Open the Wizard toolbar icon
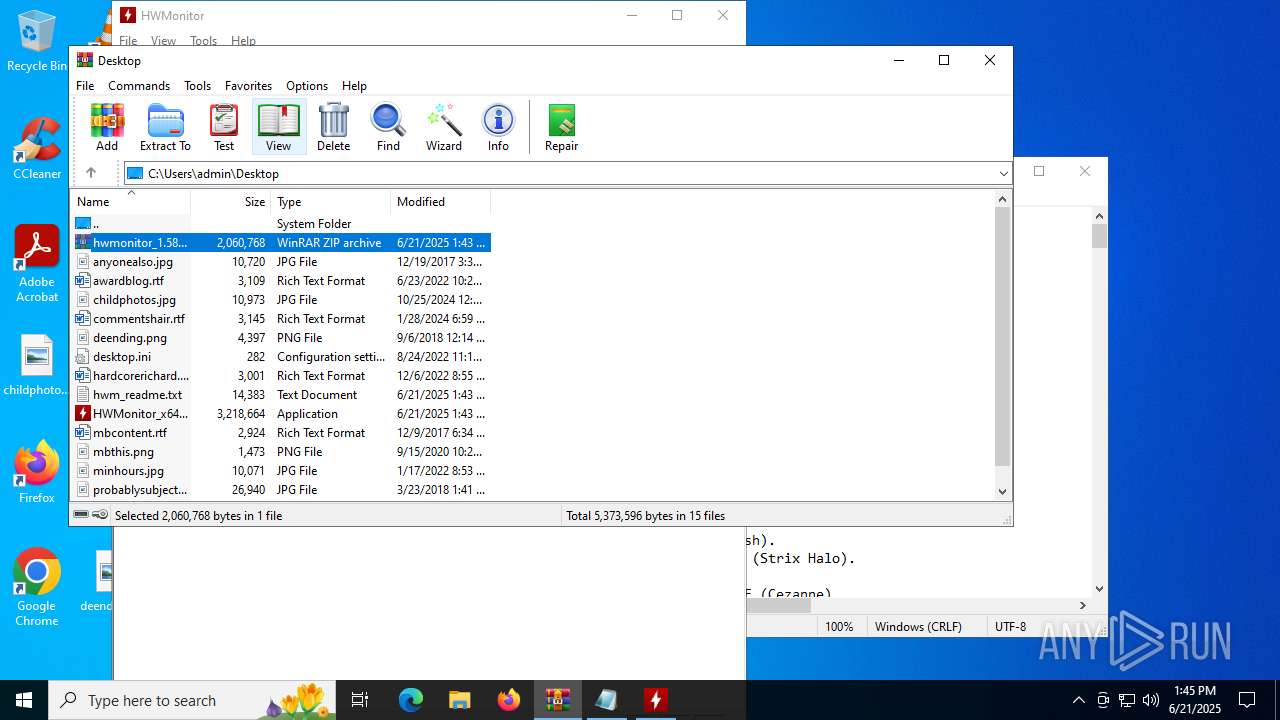This screenshot has width=1280, height=720. pos(444,128)
